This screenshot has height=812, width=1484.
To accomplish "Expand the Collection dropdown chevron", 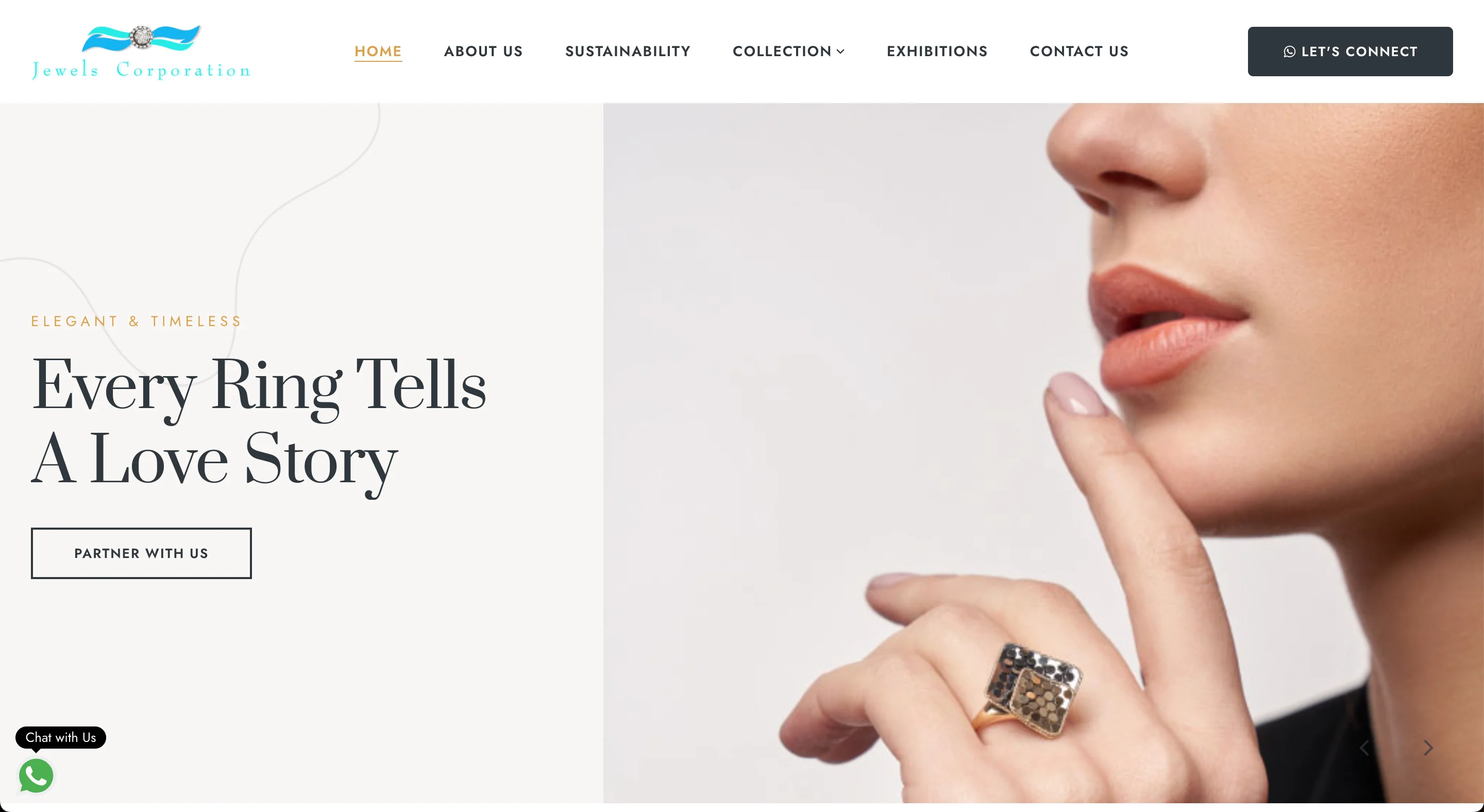I will tap(840, 52).
